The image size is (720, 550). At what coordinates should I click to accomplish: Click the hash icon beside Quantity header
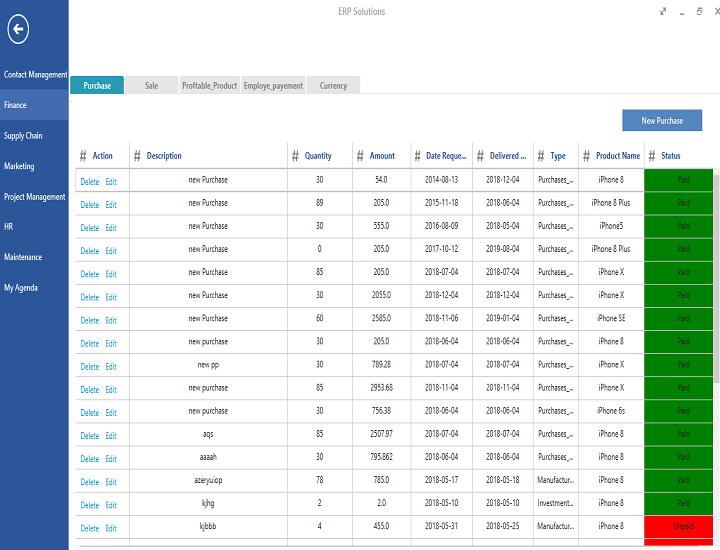tap(295, 156)
